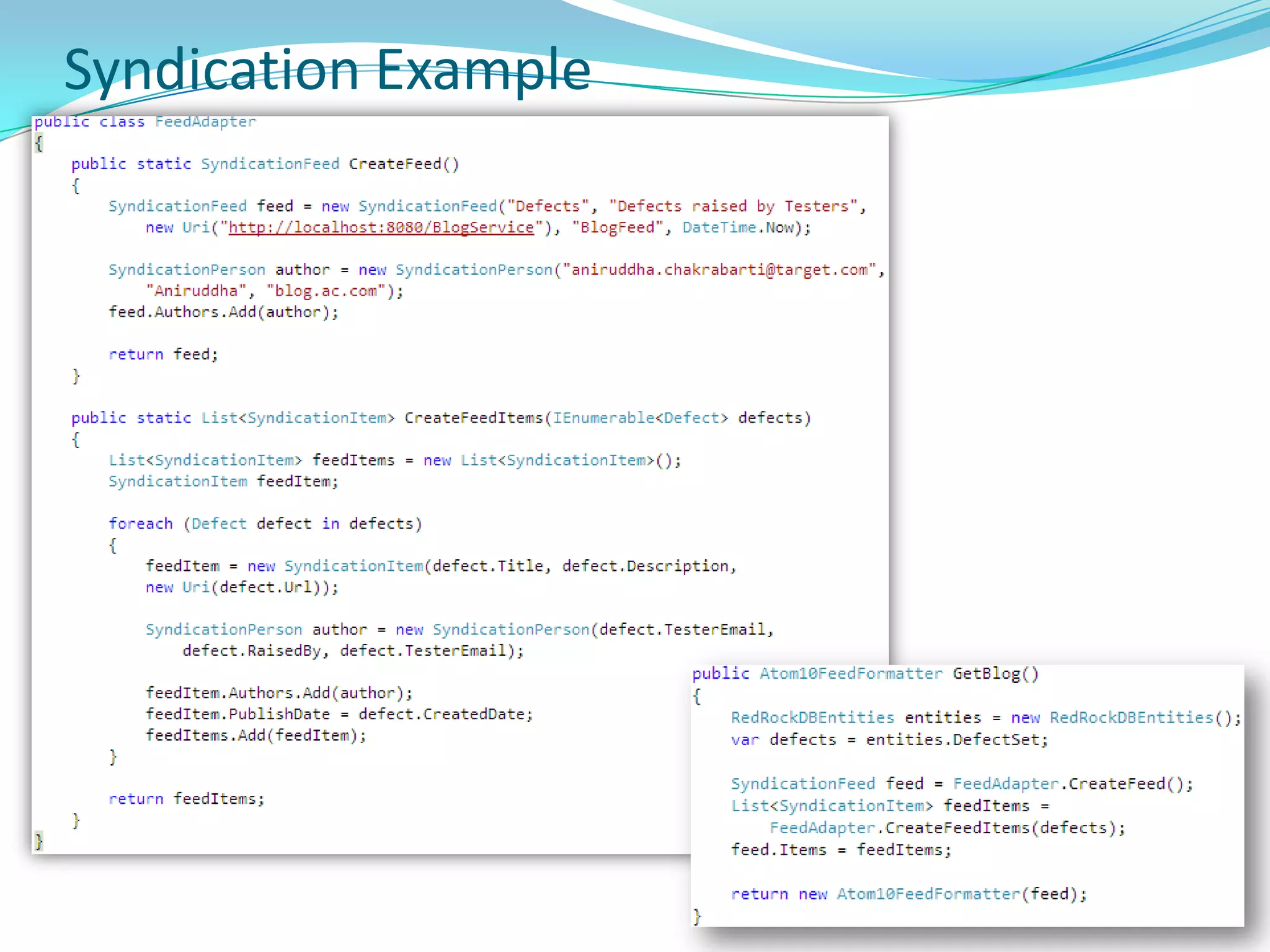
Task: Click the foreach keyword in the loop
Action: click(141, 524)
